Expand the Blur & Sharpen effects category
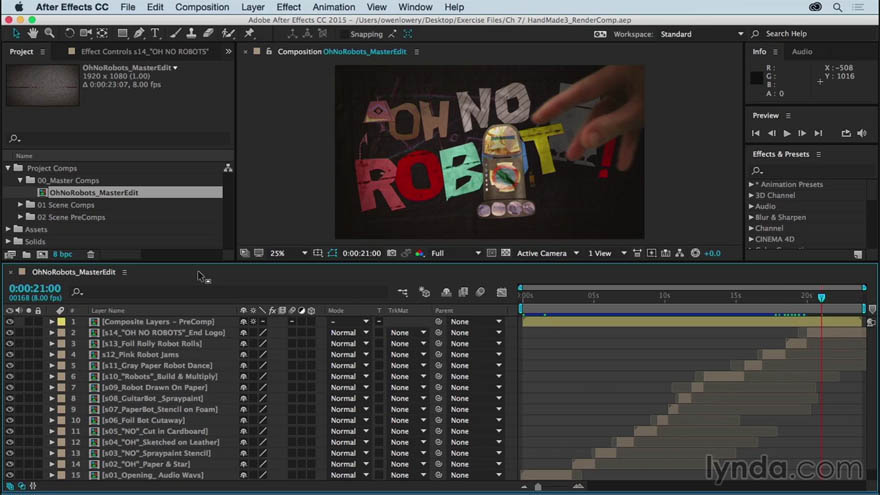The width and height of the screenshot is (880, 495). coord(751,217)
